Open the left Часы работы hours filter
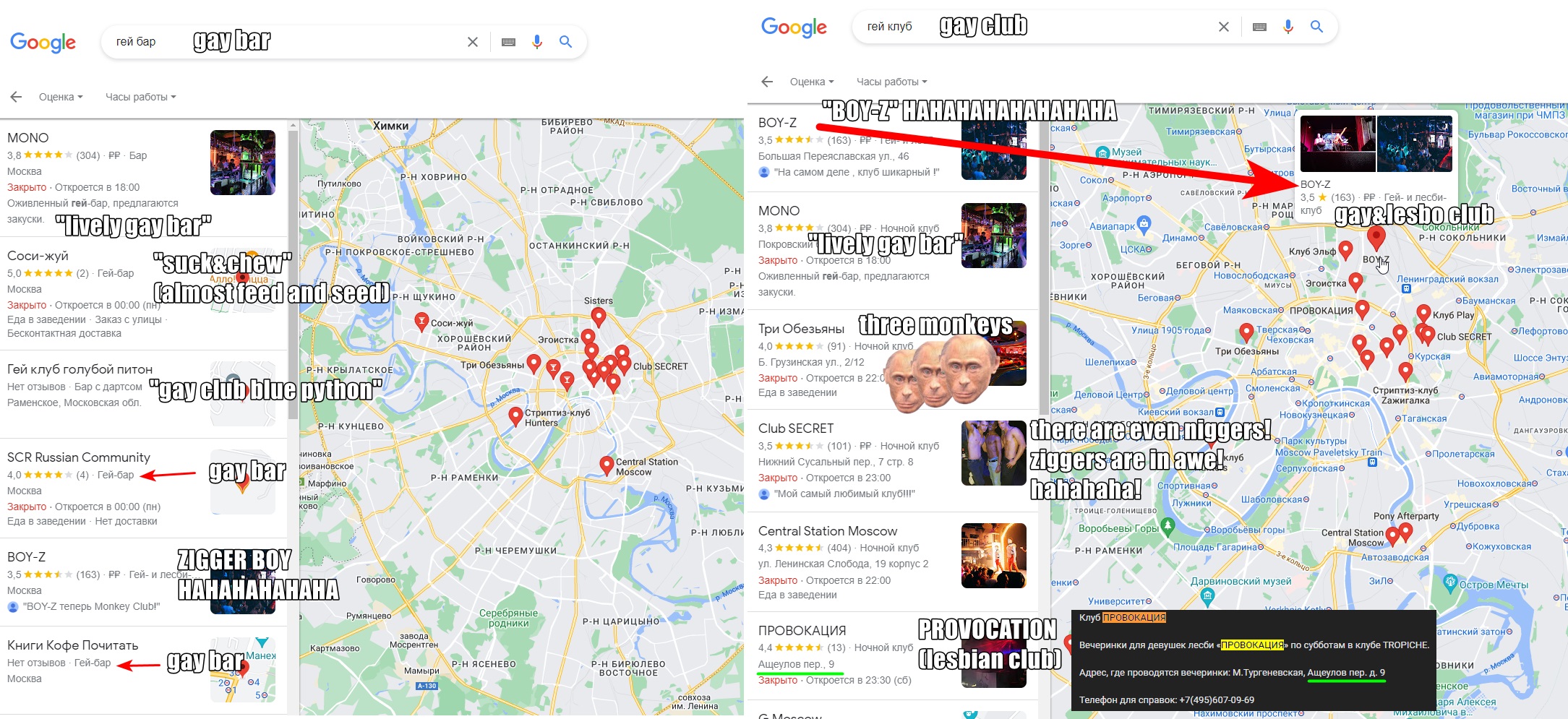Screen dimensions: 1568x719 141,97
